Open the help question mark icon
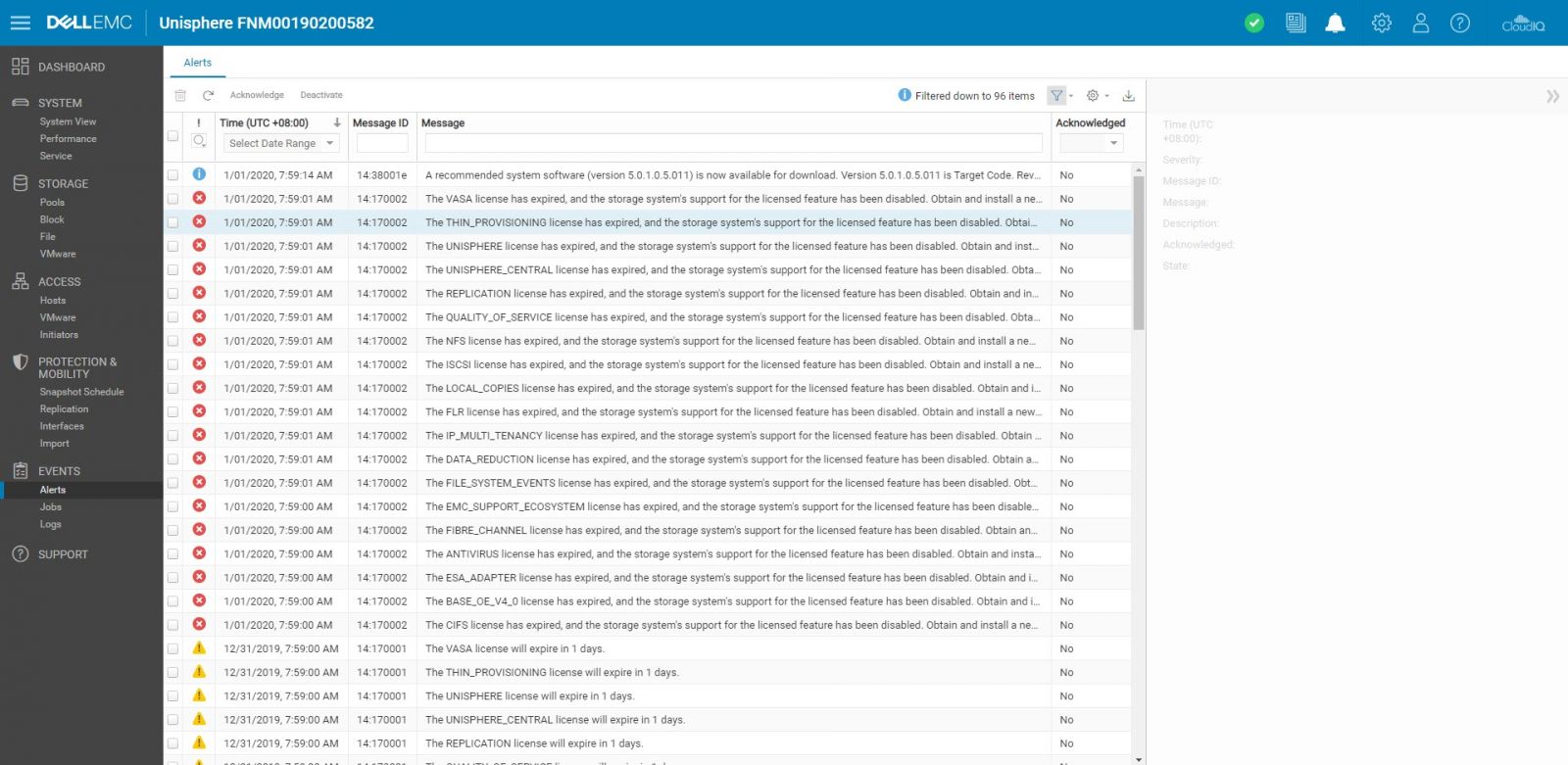This screenshot has height=765, width=1568. [1459, 23]
